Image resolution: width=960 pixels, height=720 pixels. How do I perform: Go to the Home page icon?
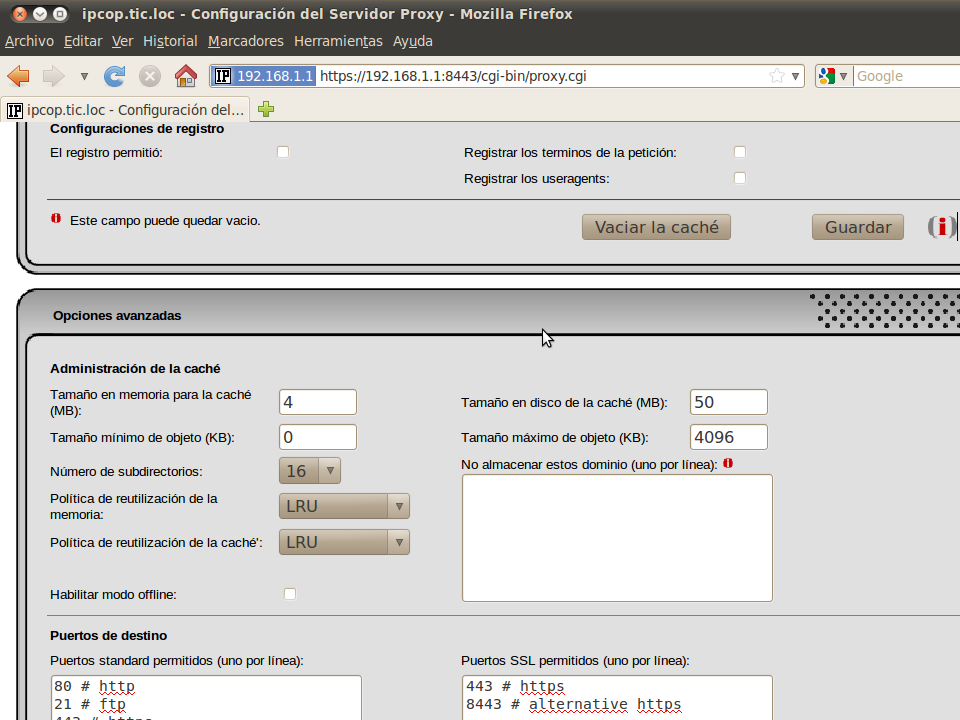click(185, 76)
